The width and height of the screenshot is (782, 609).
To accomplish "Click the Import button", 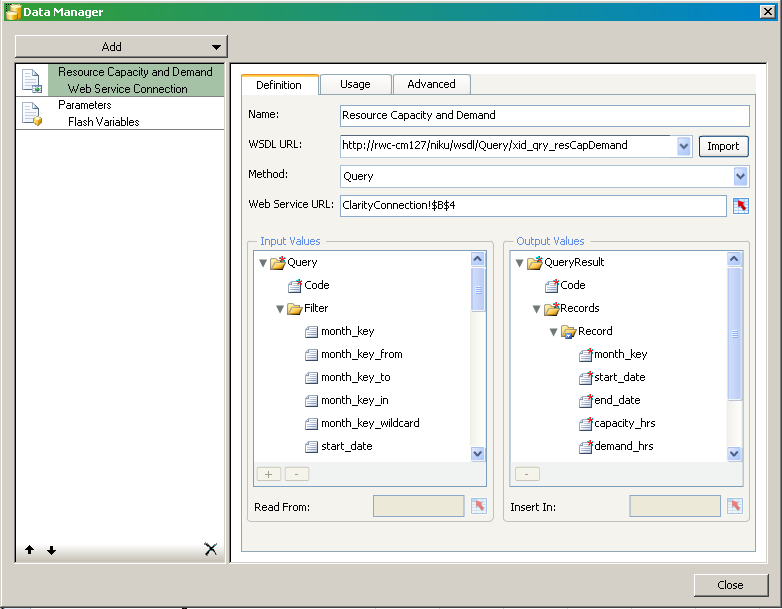I will (x=723, y=146).
